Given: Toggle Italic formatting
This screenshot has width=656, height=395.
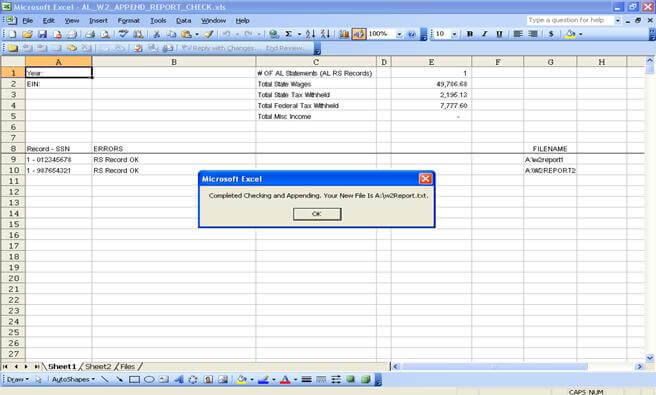Looking at the screenshot, I should [x=484, y=34].
